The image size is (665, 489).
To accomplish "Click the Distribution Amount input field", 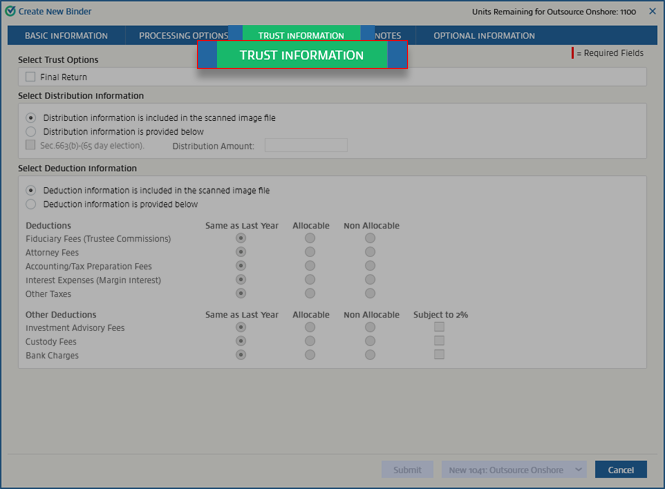I will click(305, 145).
